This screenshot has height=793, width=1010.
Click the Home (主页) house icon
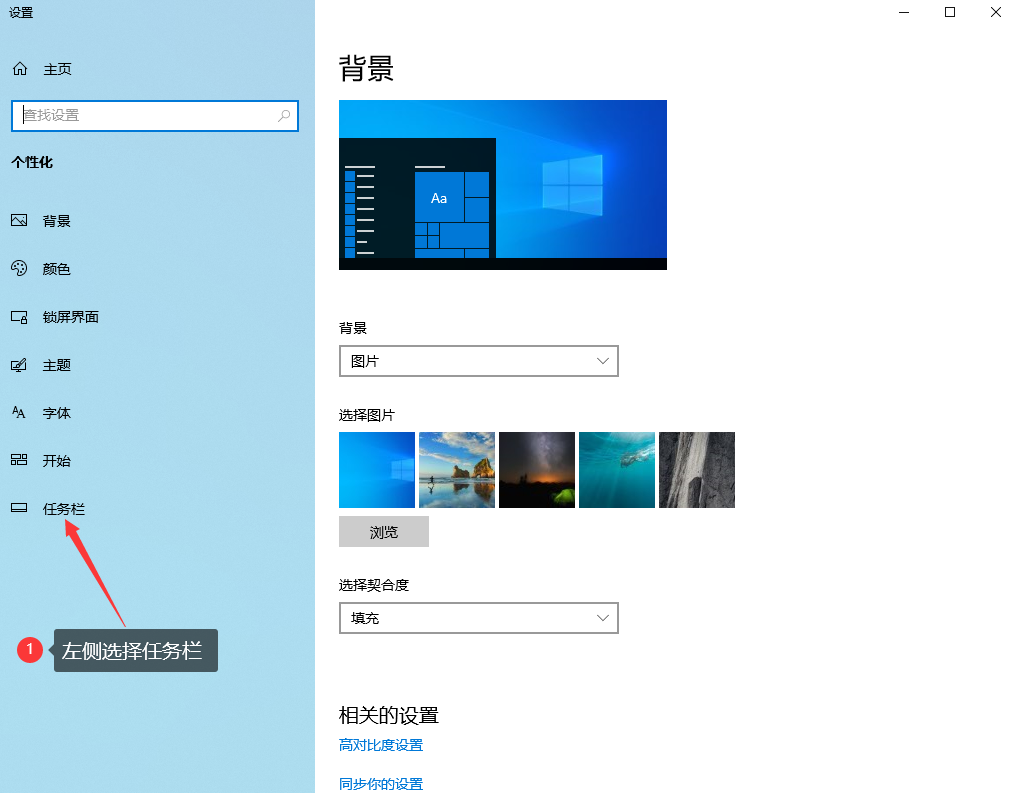tap(19, 69)
